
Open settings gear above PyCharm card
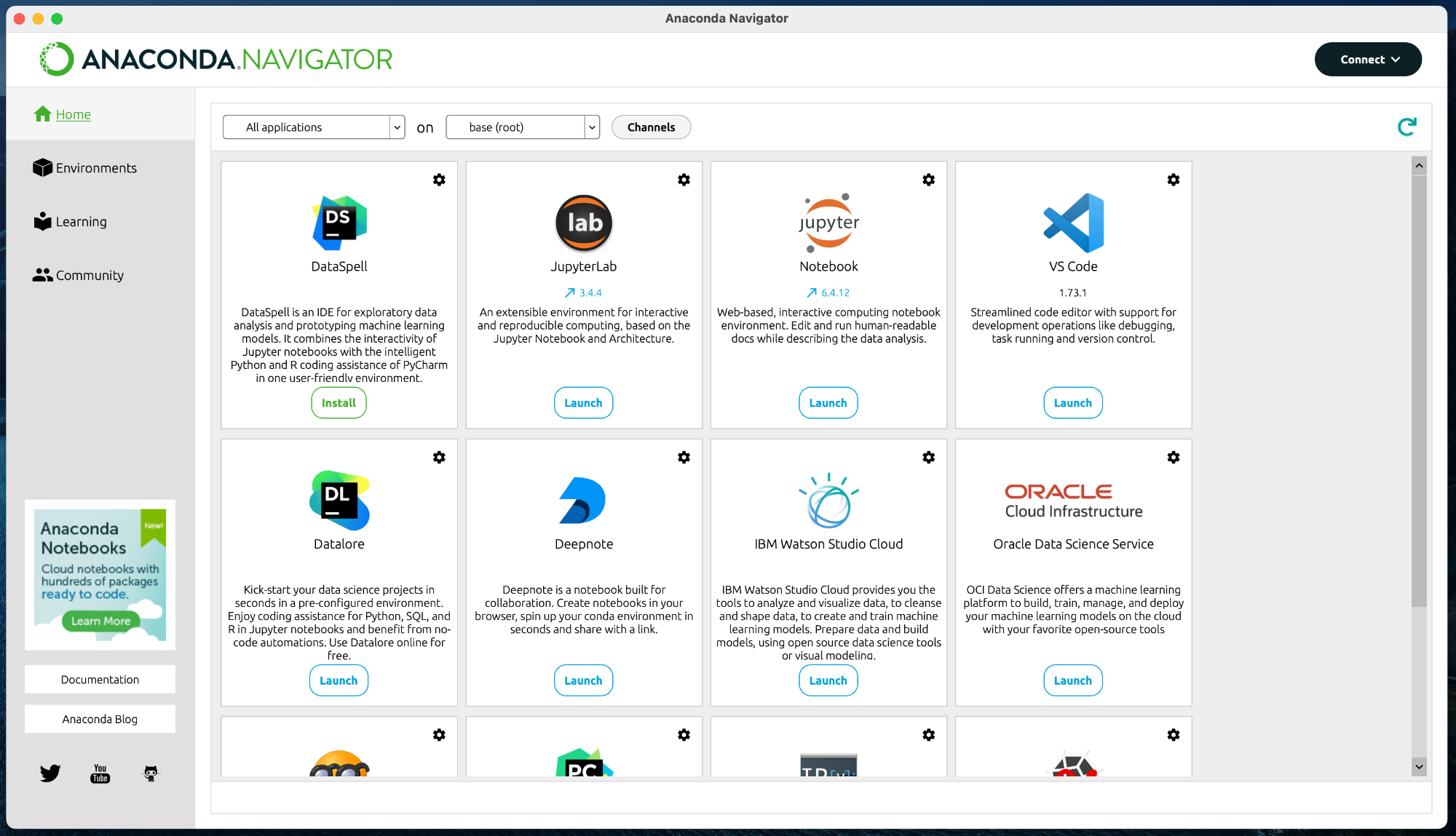(x=684, y=735)
